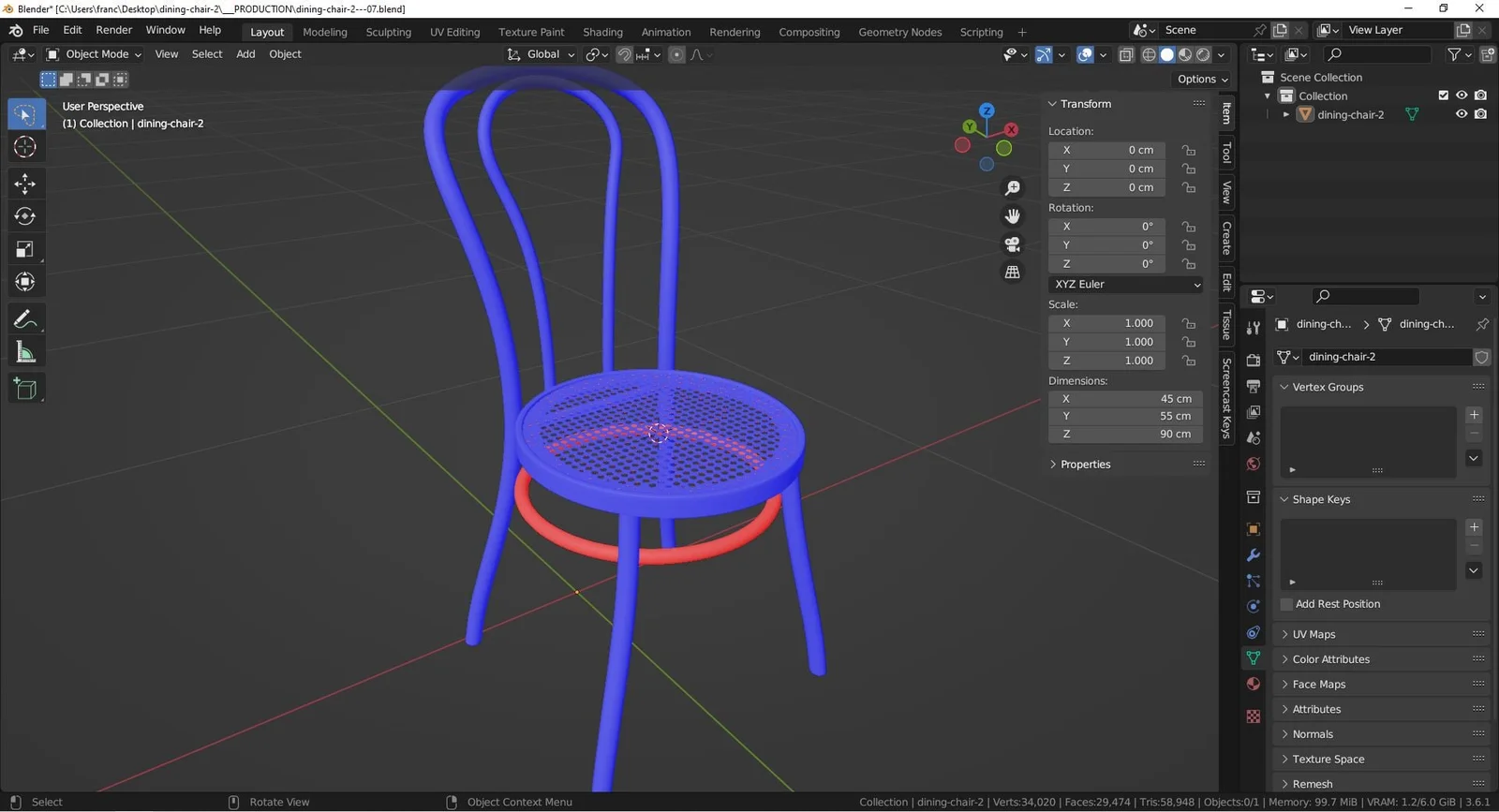The width and height of the screenshot is (1499, 812).
Task: Expand the UV Maps panel
Action: 1313,634
